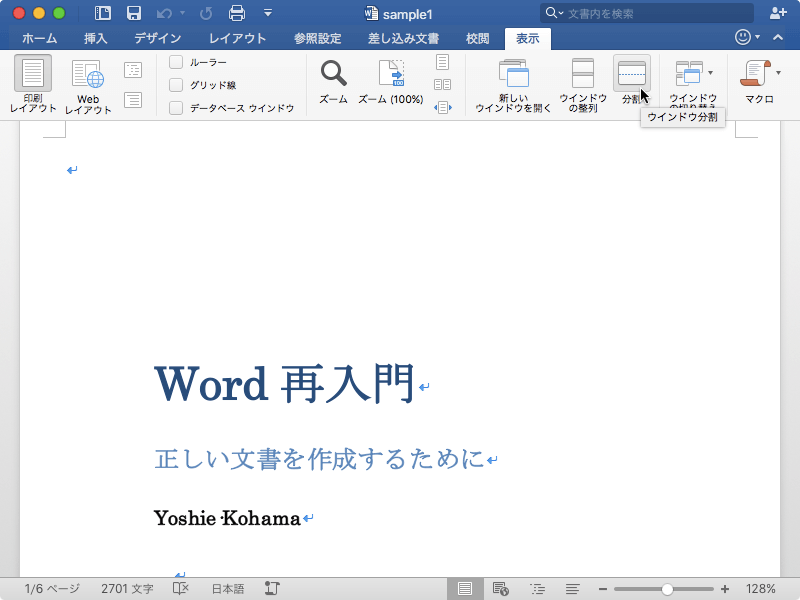Click the word count in status bar
Viewport: 800px width, 600px height.
[127, 589]
